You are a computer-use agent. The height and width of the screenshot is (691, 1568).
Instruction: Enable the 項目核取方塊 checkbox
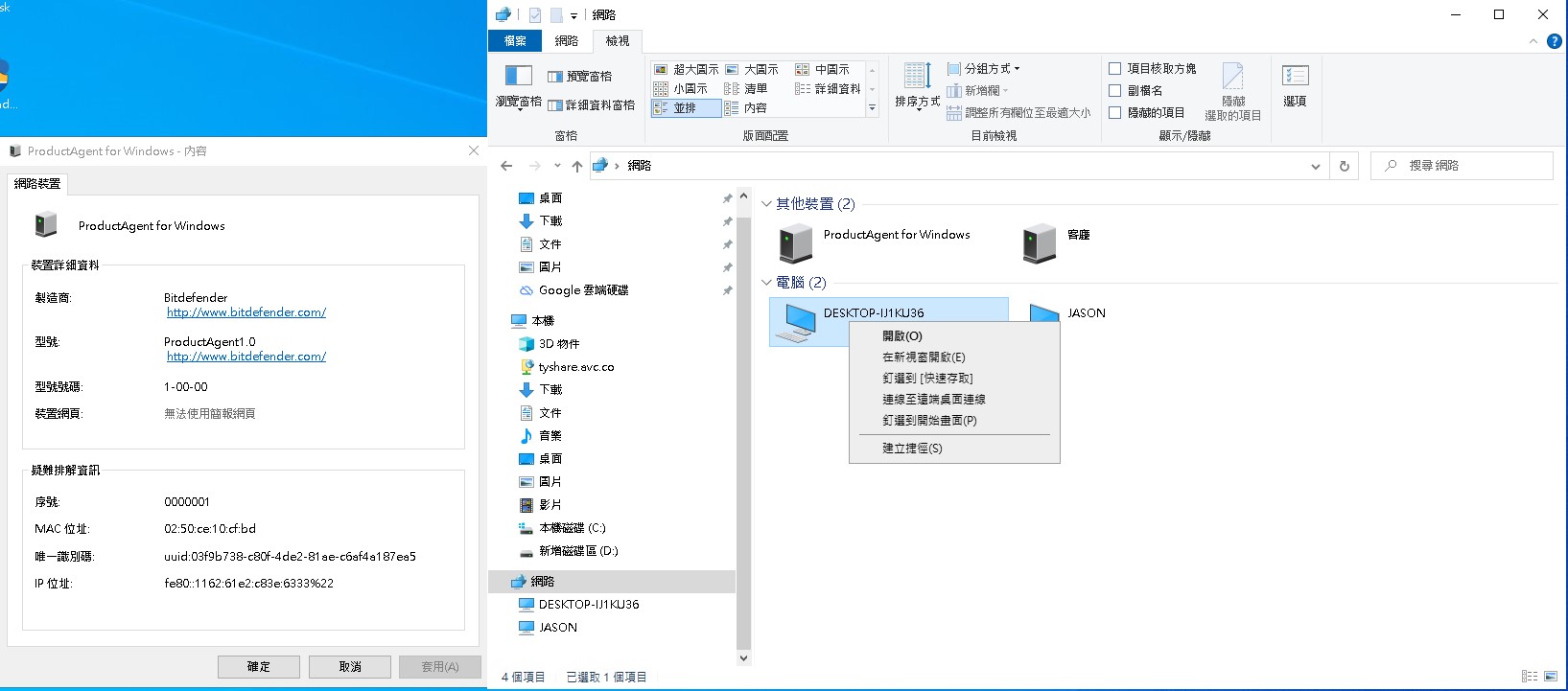tap(1115, 69)
